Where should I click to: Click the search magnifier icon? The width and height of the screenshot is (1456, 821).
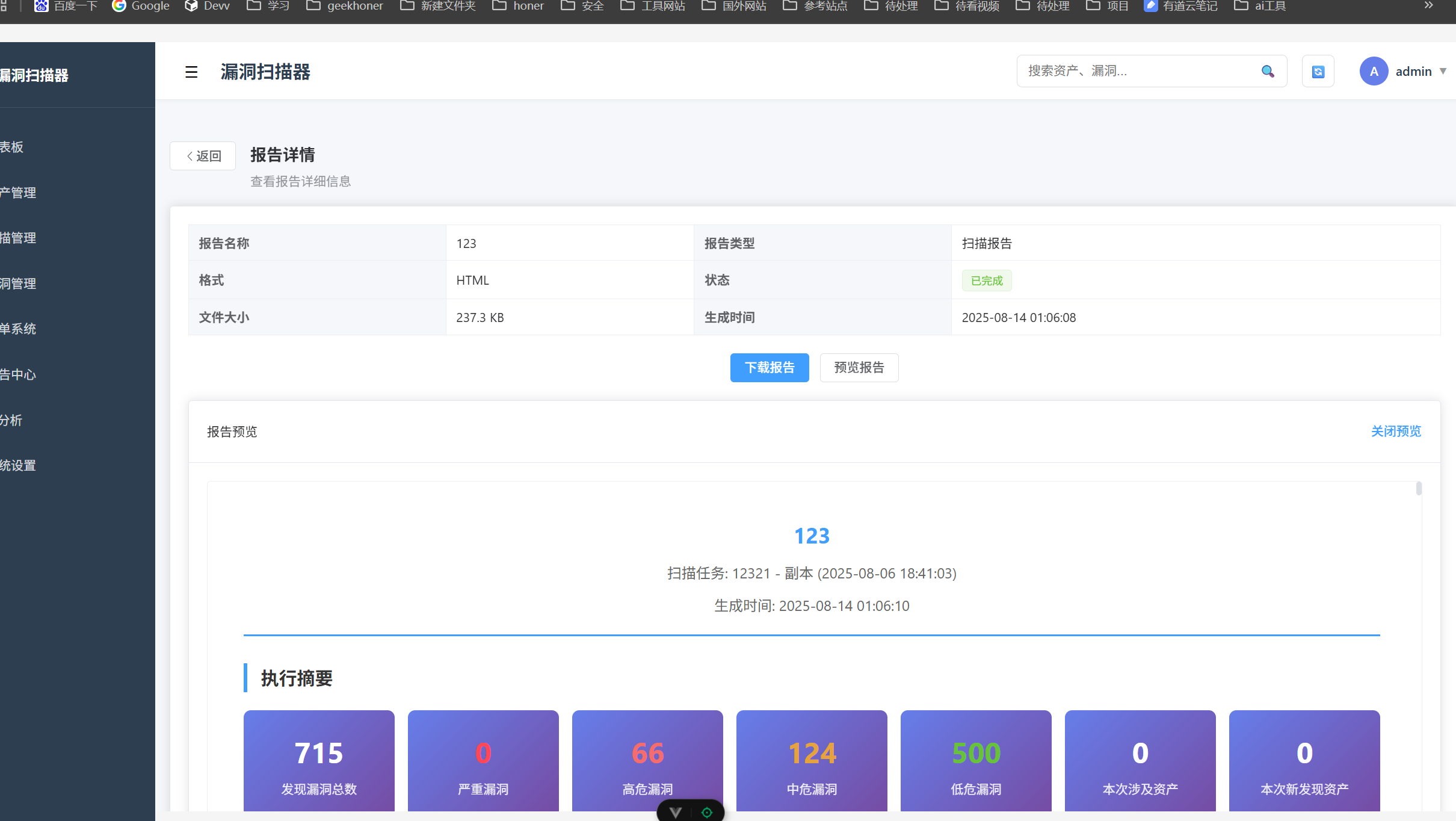(x=1268, y=72)
